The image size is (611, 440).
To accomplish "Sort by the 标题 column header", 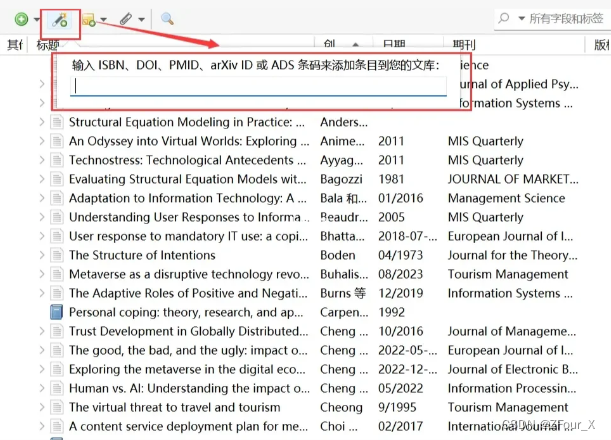I will pyautogui.click(x=48, y=45).
